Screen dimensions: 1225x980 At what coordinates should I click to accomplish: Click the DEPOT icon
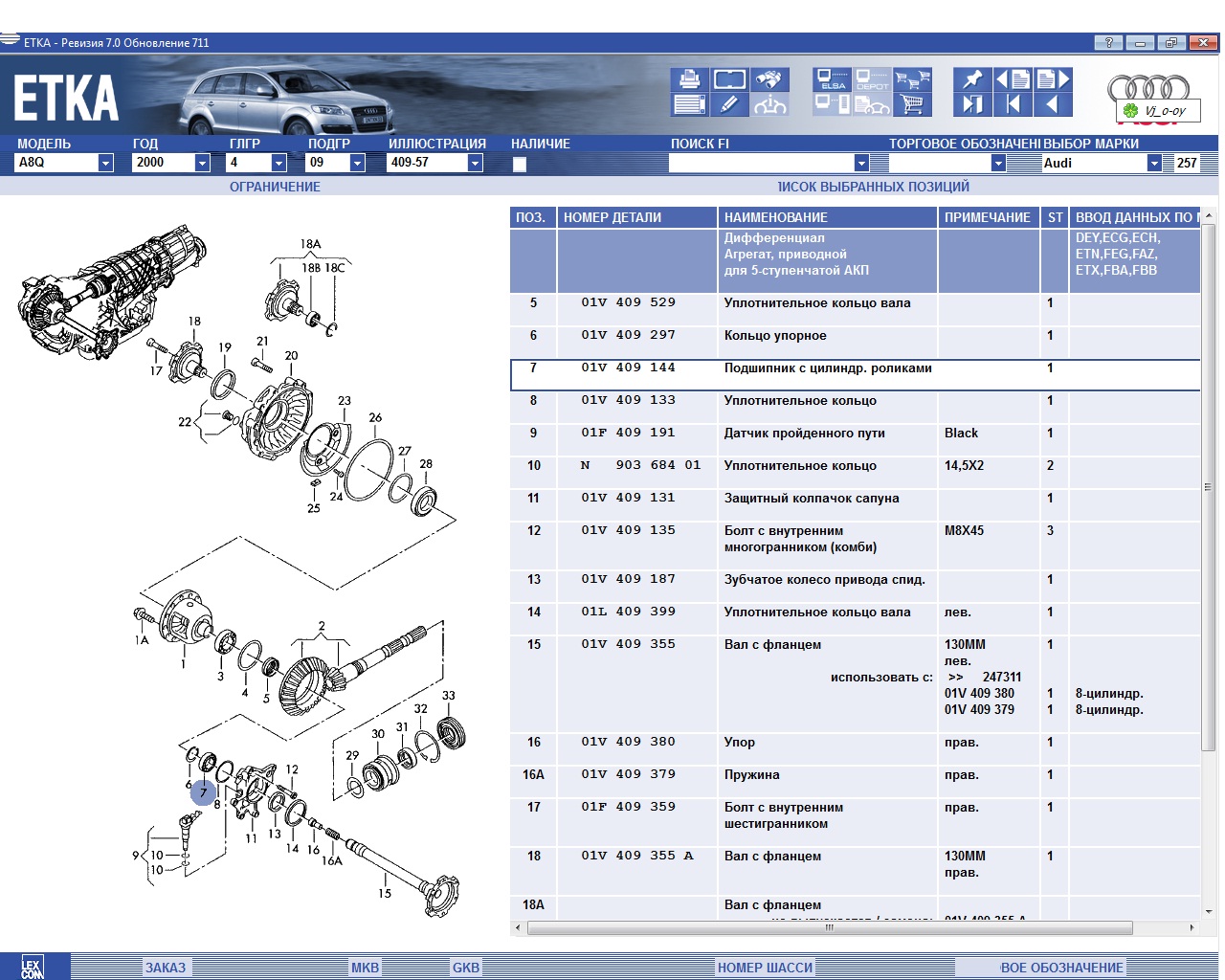[x=872, y=78]
